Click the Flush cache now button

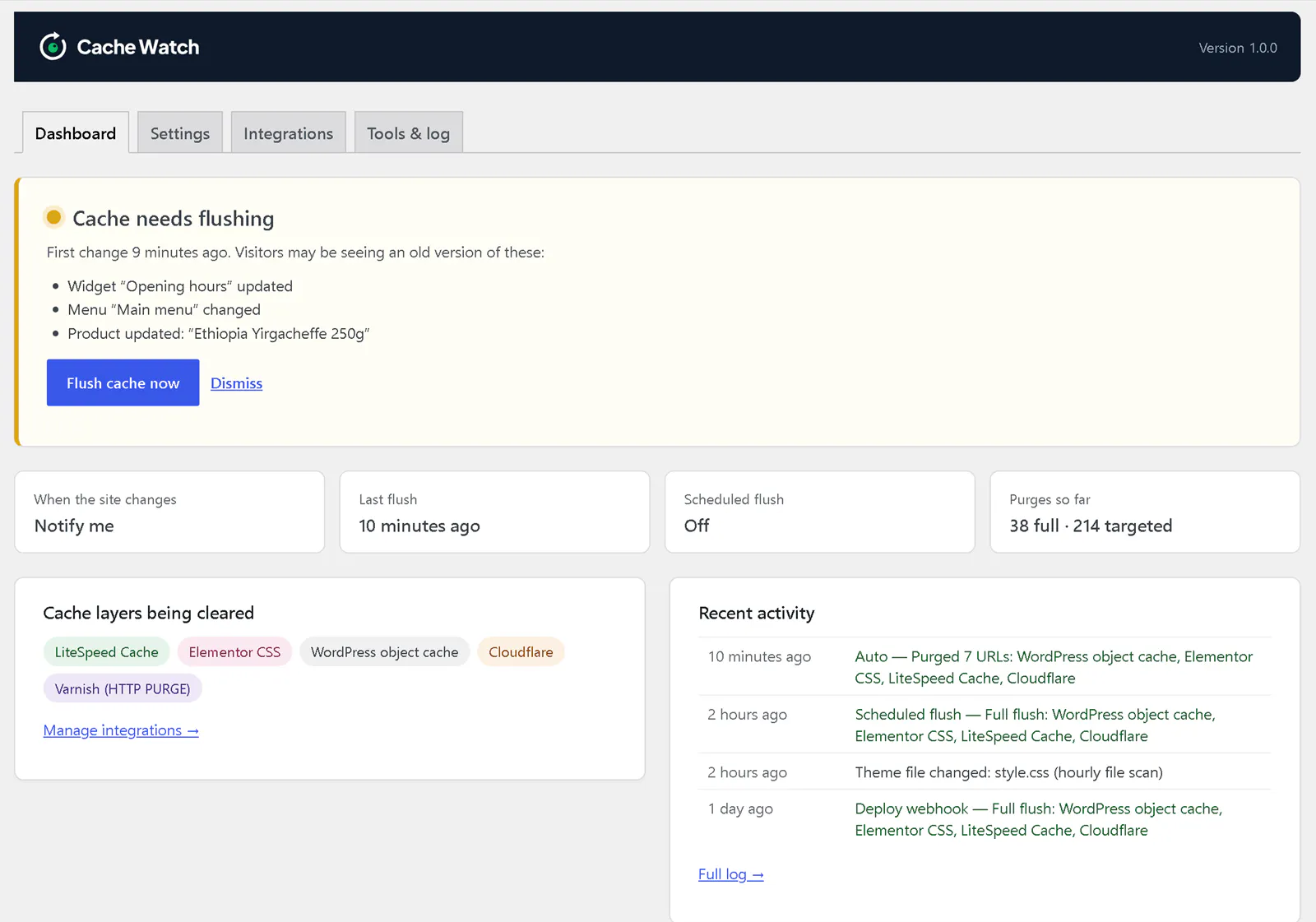click(x=123, y=382)
